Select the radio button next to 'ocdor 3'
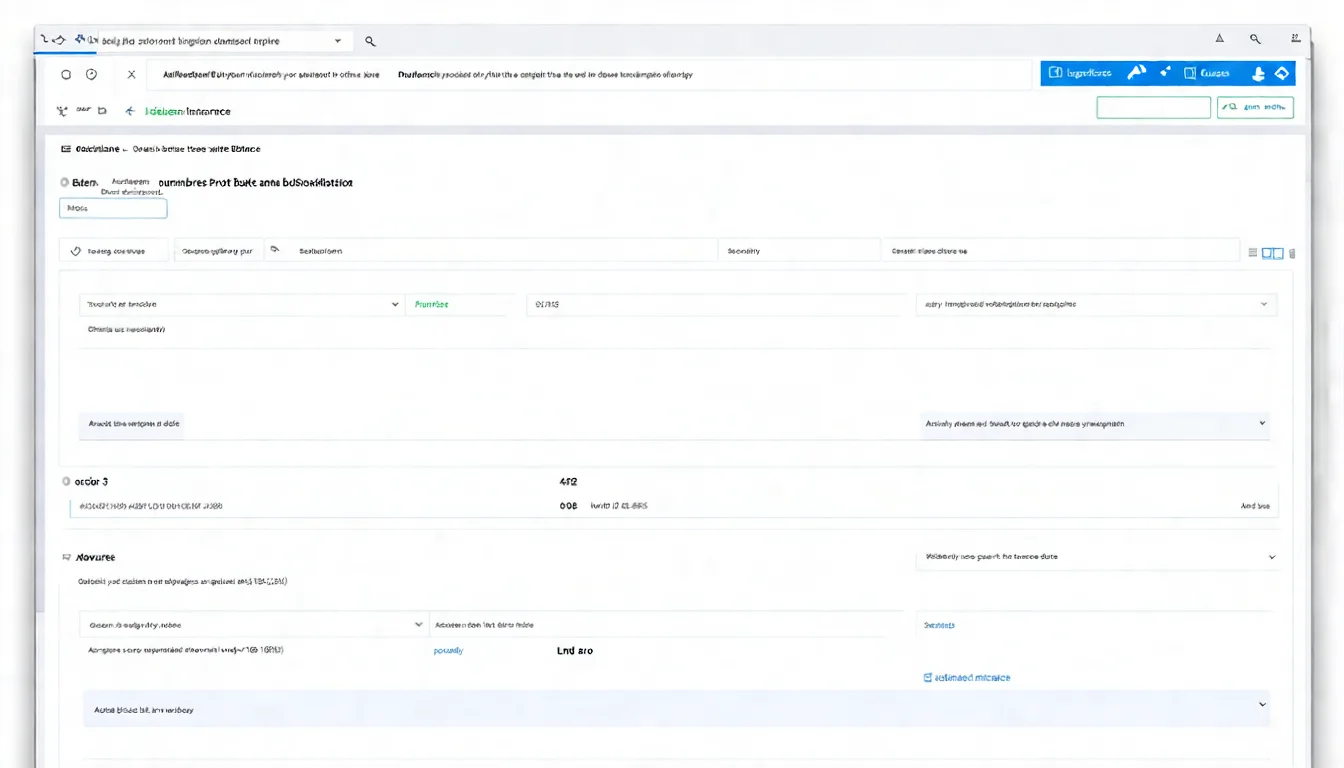The width and height of the screenshot is (1344, 768). click(66, 481)
